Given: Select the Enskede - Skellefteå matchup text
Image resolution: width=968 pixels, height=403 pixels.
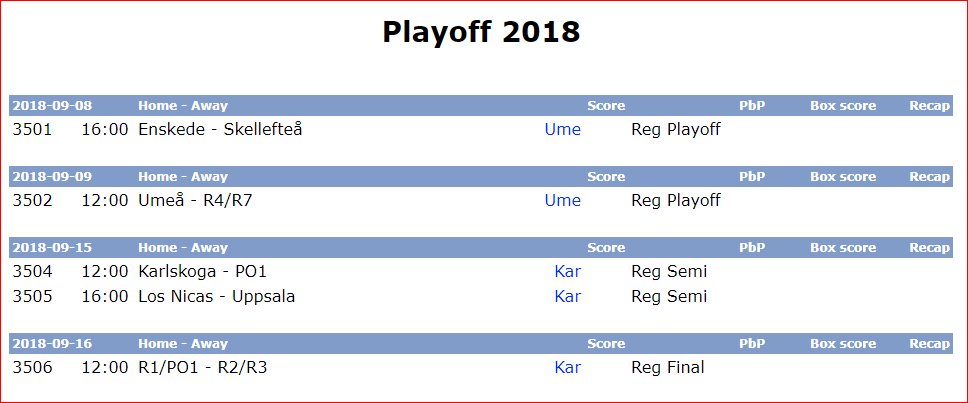Looking at the screenshot, I should point(220,130).
